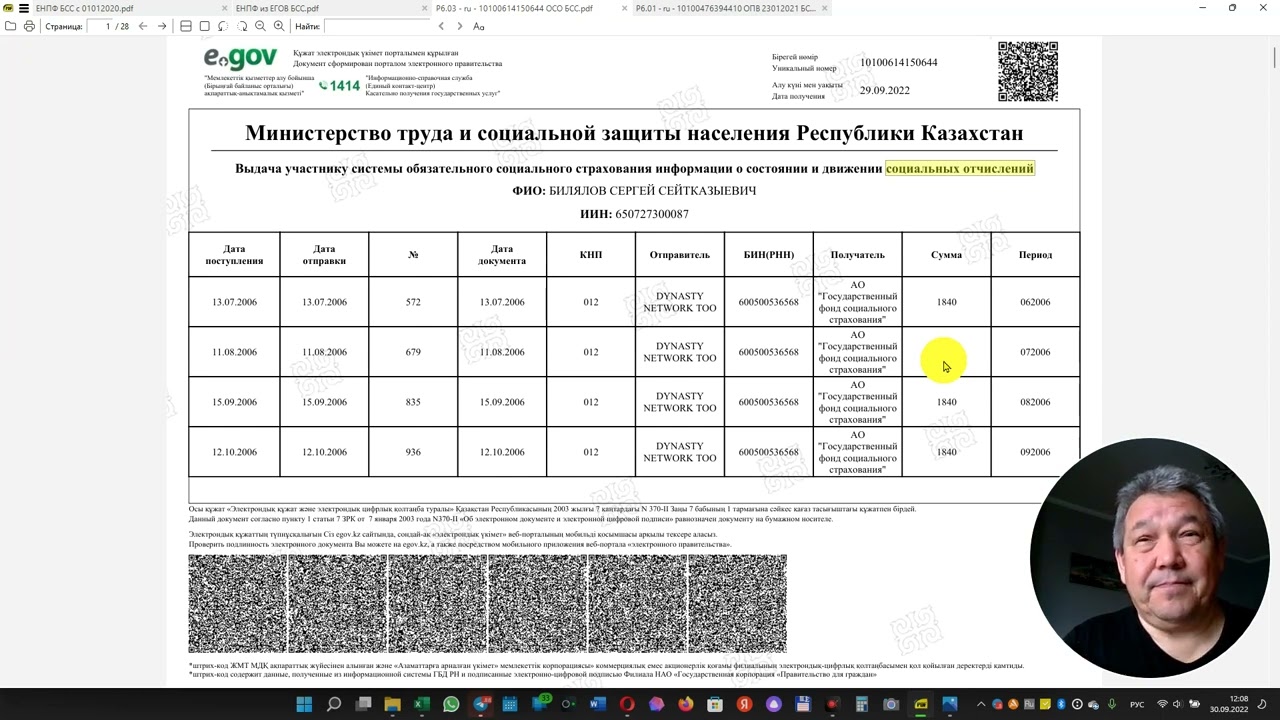Click the date 29.09.2022
Viewport: 1280px width, 720px height.
point(884,90)
